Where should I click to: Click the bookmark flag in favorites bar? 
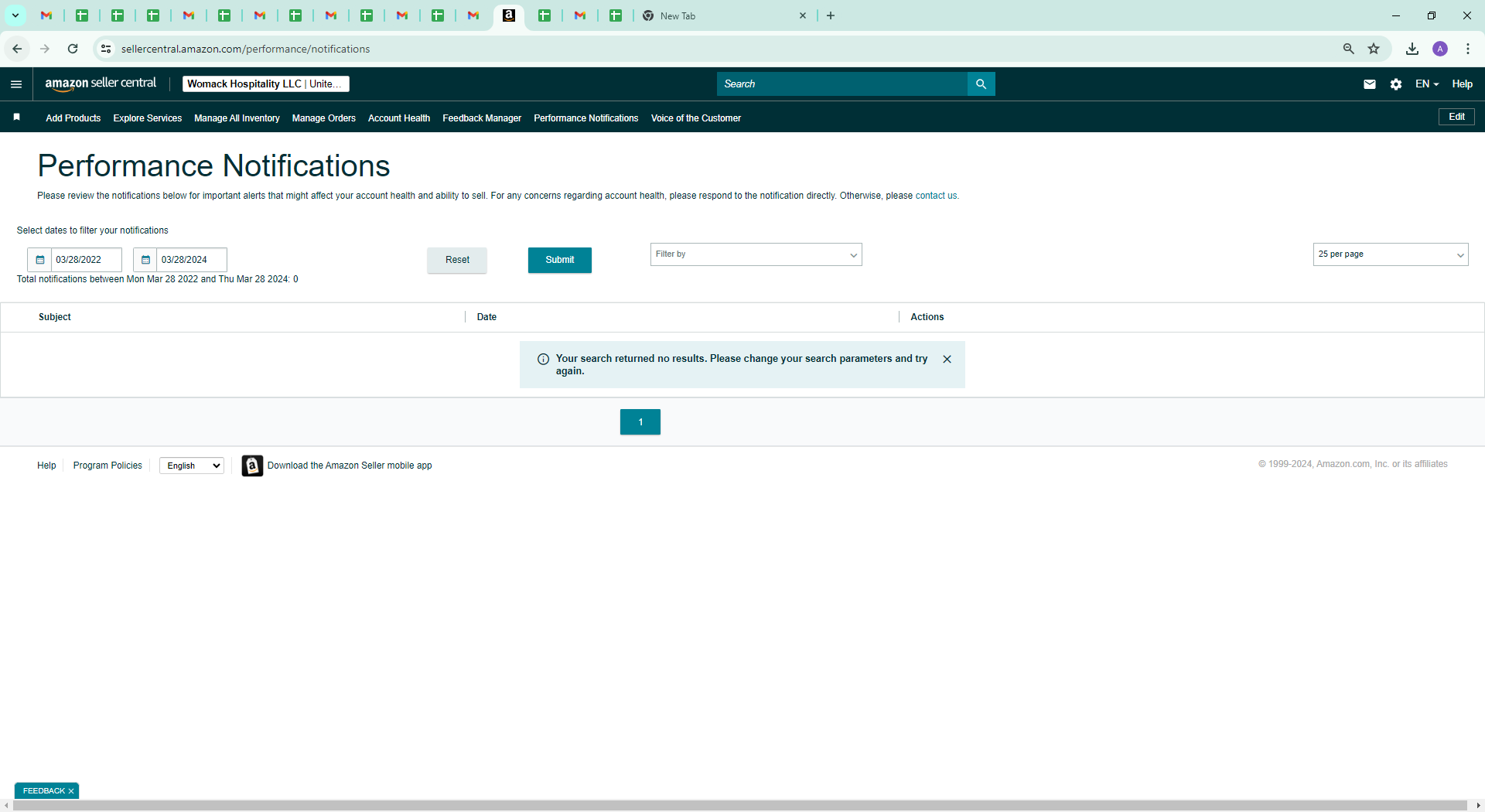point(17,117)
